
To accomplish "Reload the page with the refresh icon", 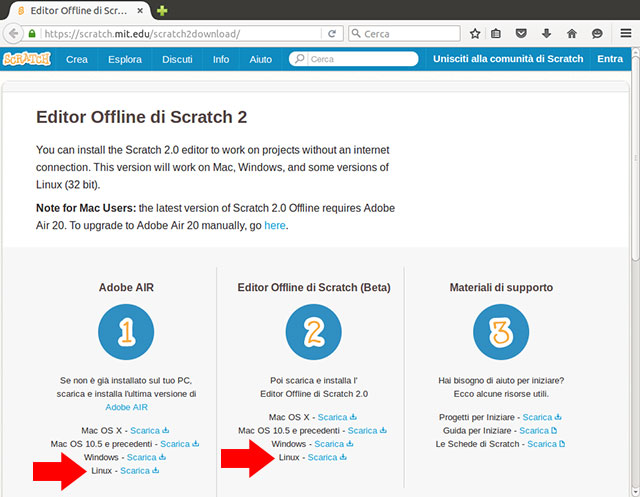I will pos(332,33).
